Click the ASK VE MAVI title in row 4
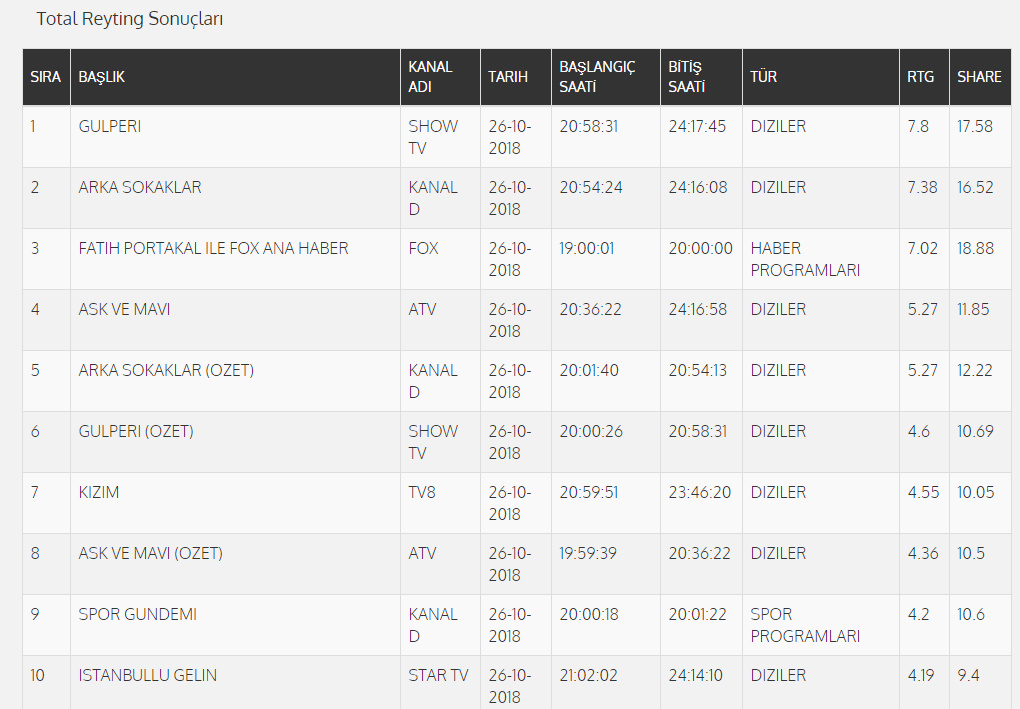 point(124,310)
